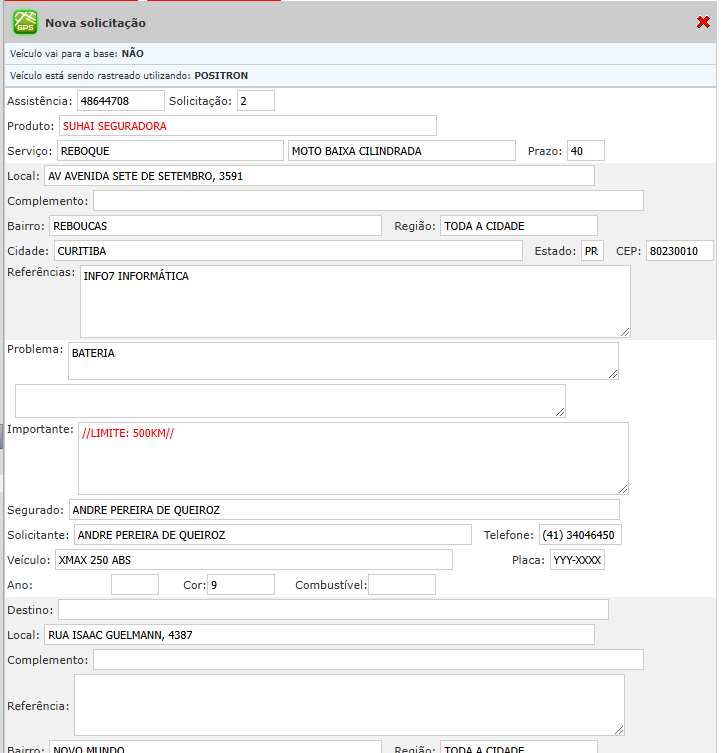The width and height of the screenshot is (727, 753).
Task: Click the empty Destino field
Action: click(333, 610)
